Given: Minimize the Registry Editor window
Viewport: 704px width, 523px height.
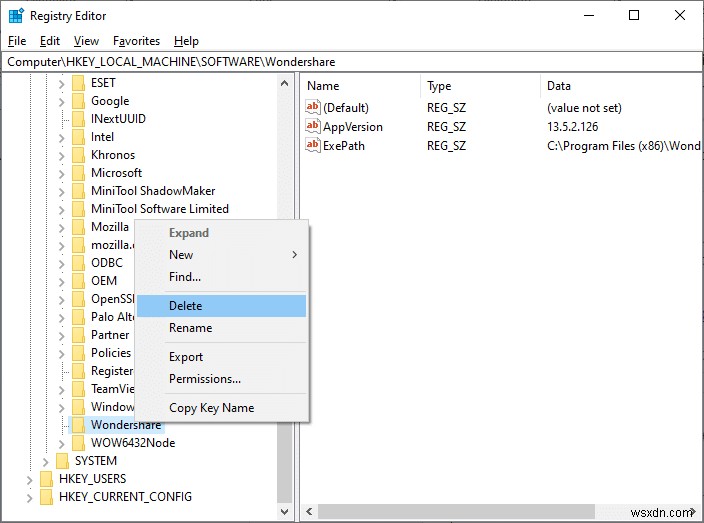Looking at the screenshot, I should (x=589, y=15).
